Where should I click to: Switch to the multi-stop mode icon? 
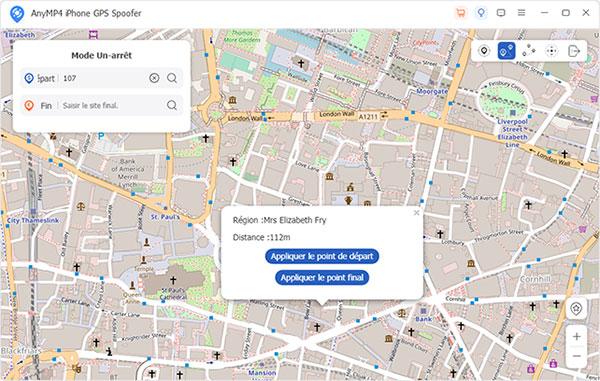click(x=529, y=50)
